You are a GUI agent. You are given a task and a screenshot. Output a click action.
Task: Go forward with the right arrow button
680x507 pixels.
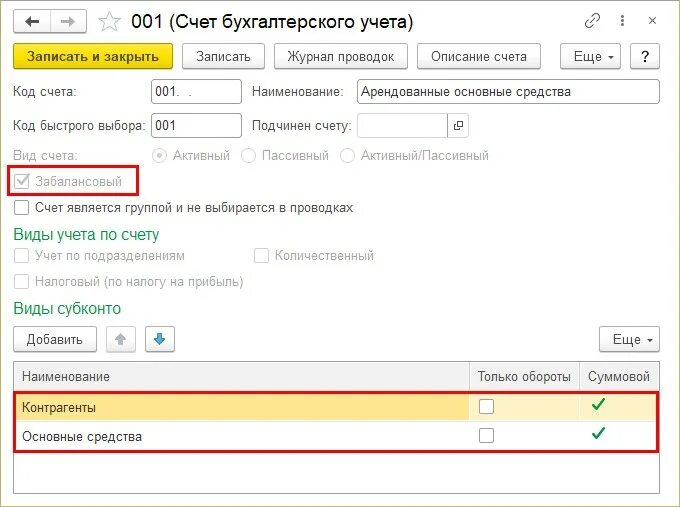[x=68, y=21]
